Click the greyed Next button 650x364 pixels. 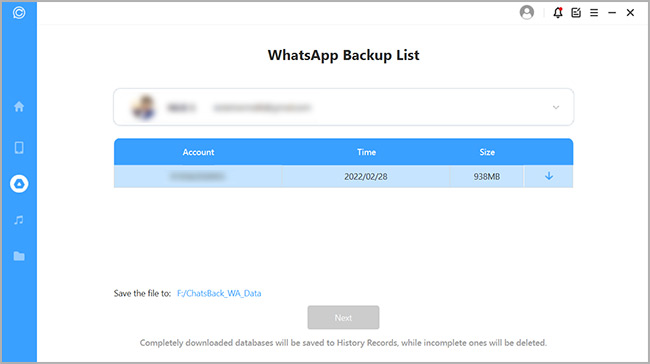point(343,318)
